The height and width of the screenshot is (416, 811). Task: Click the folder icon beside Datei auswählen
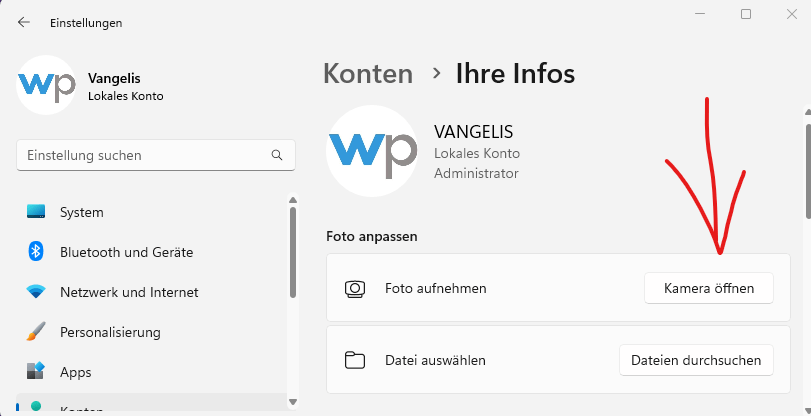click(355, 360)
